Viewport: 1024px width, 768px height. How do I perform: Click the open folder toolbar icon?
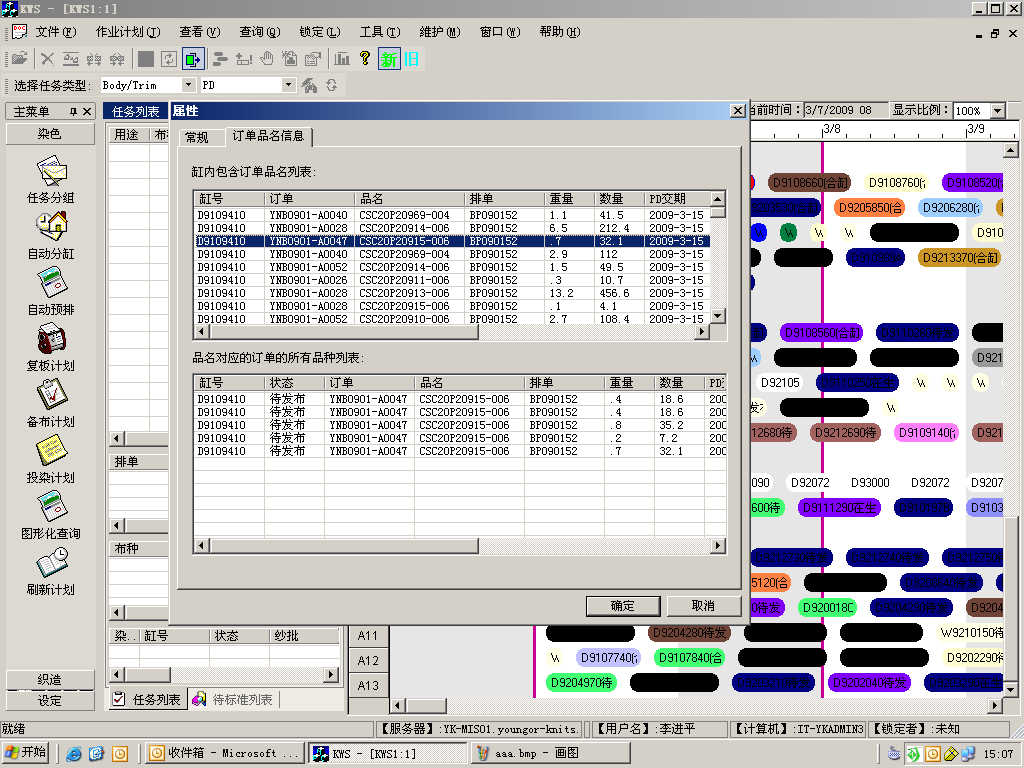coord(19,59)
